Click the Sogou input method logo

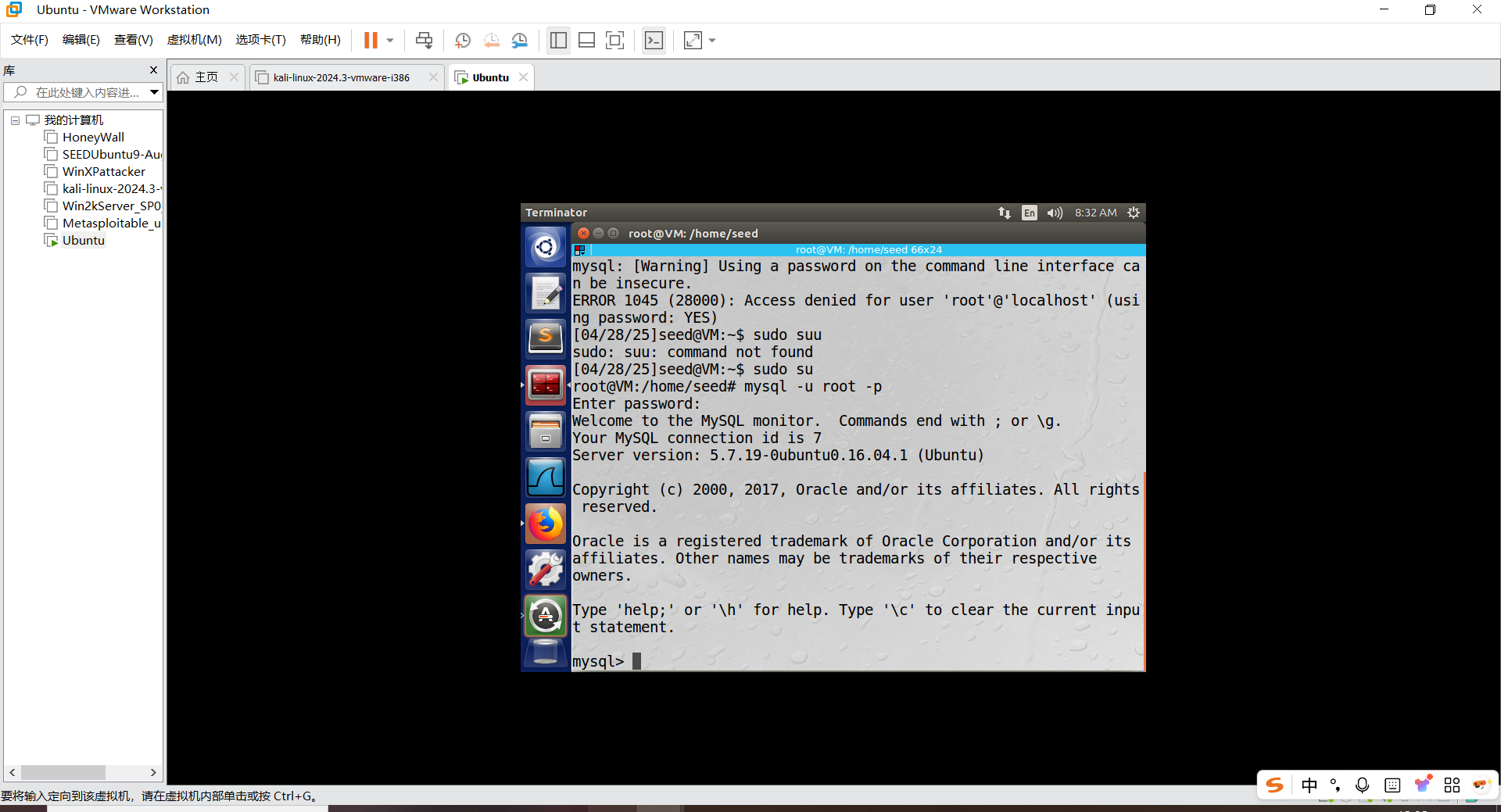[1275, 785]
